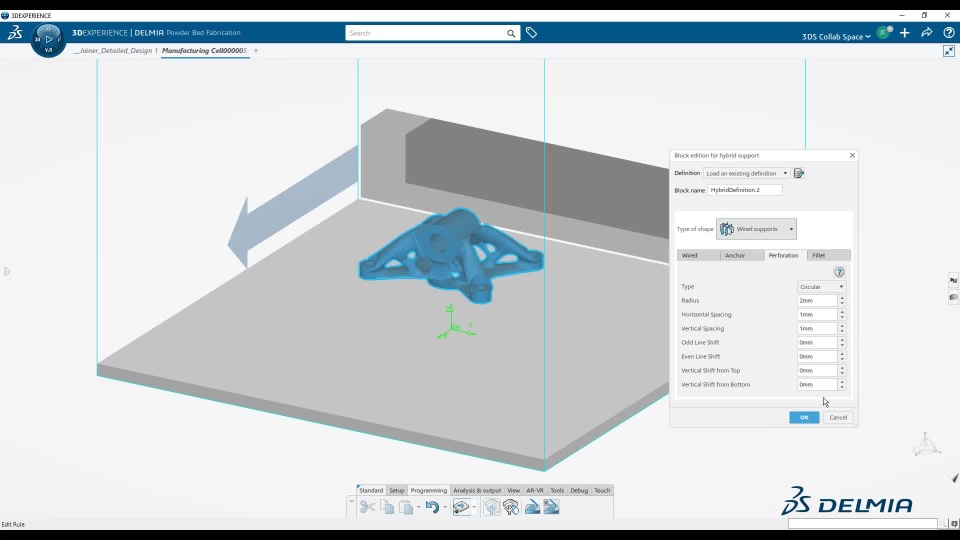
Task: Open the Programming action bar tab
Action: (x=429, y=490)
